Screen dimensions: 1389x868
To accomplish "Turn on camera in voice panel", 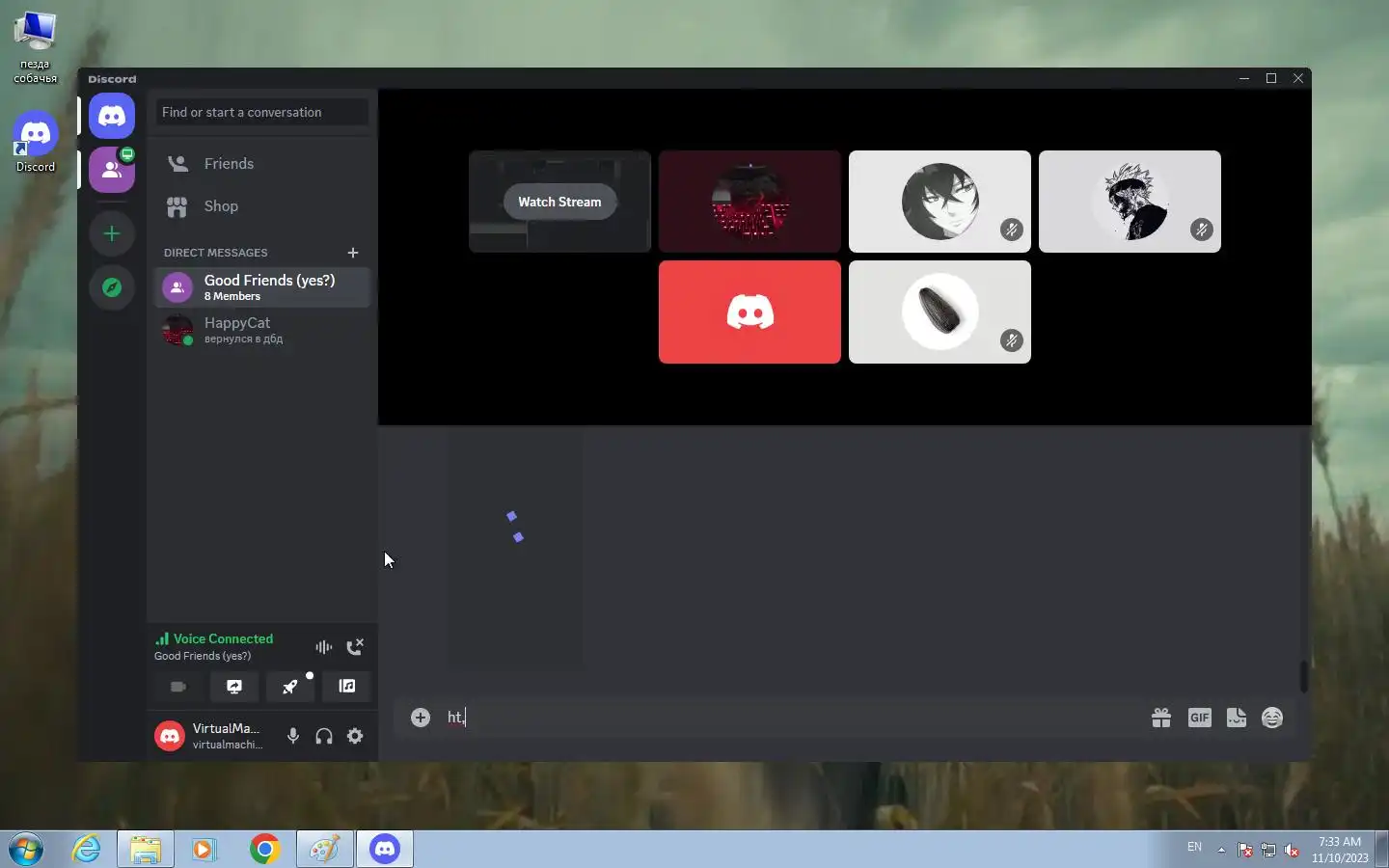I will coord(178,687).
